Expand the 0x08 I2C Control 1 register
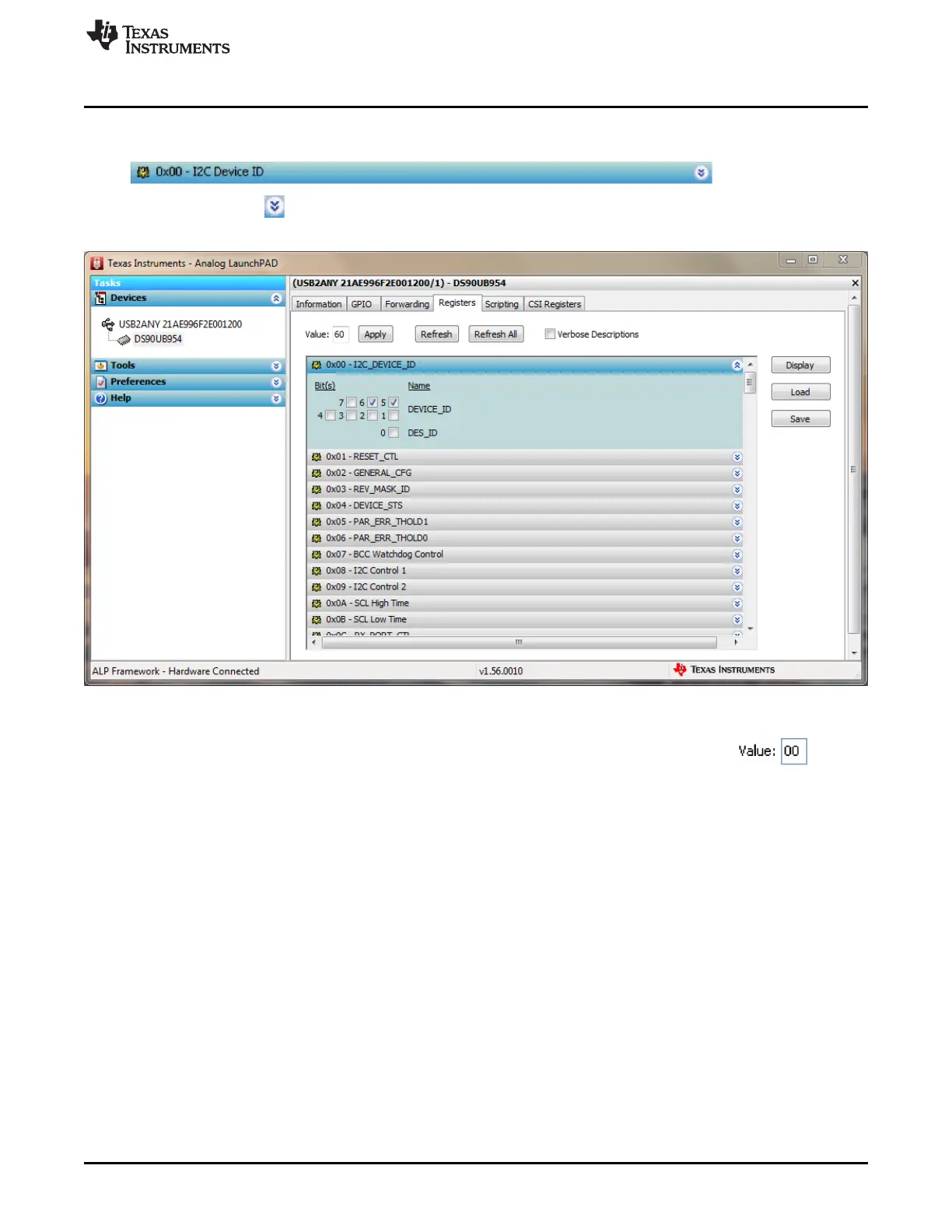Image resolution: width=952 pixels, height=1232 pixels. click(x=737, y=572)
